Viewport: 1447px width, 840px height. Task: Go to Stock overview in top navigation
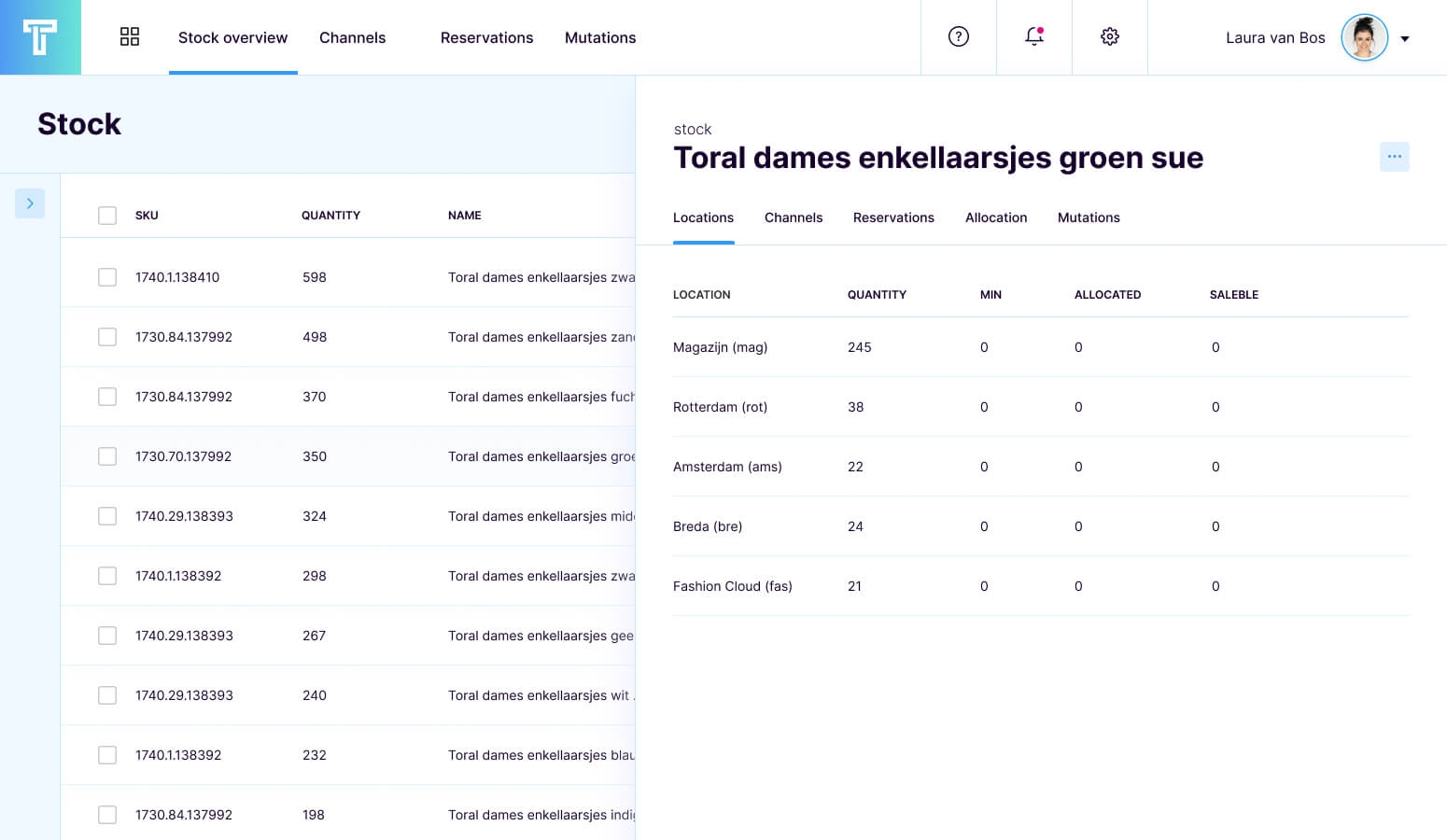(232, 37)
